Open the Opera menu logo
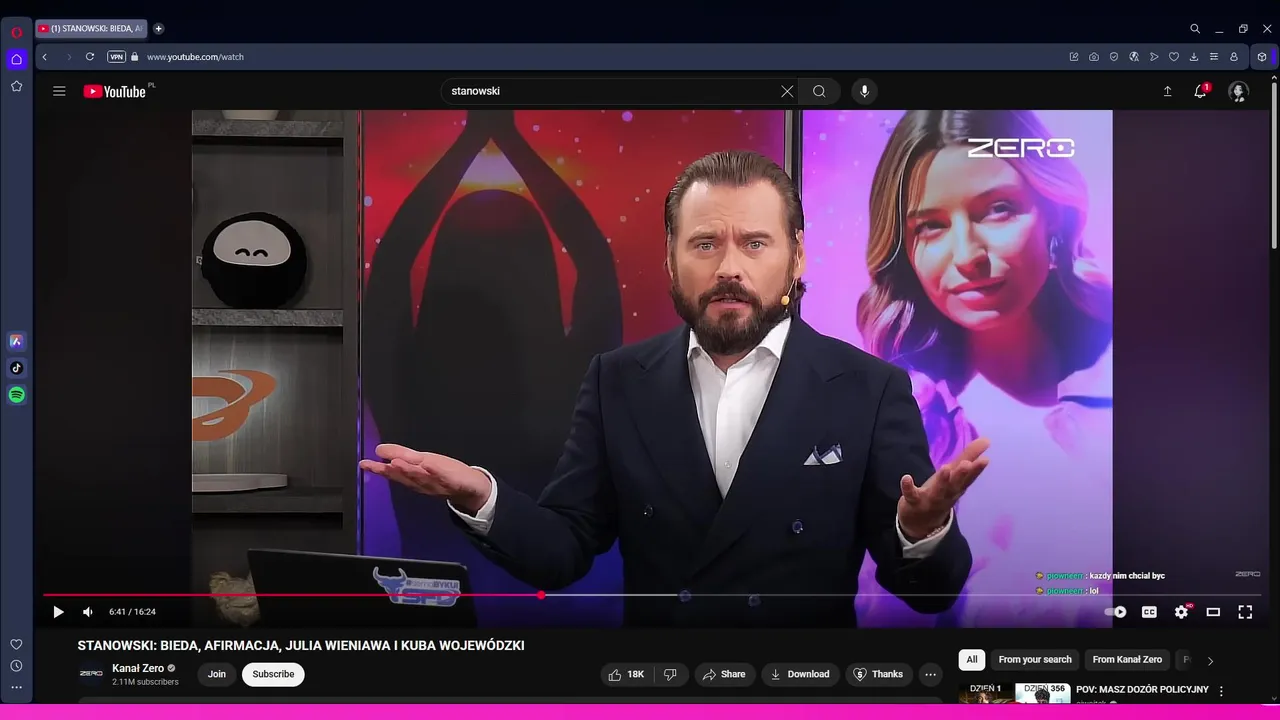This screenshot has width=1280, height=720. [16, 32]
